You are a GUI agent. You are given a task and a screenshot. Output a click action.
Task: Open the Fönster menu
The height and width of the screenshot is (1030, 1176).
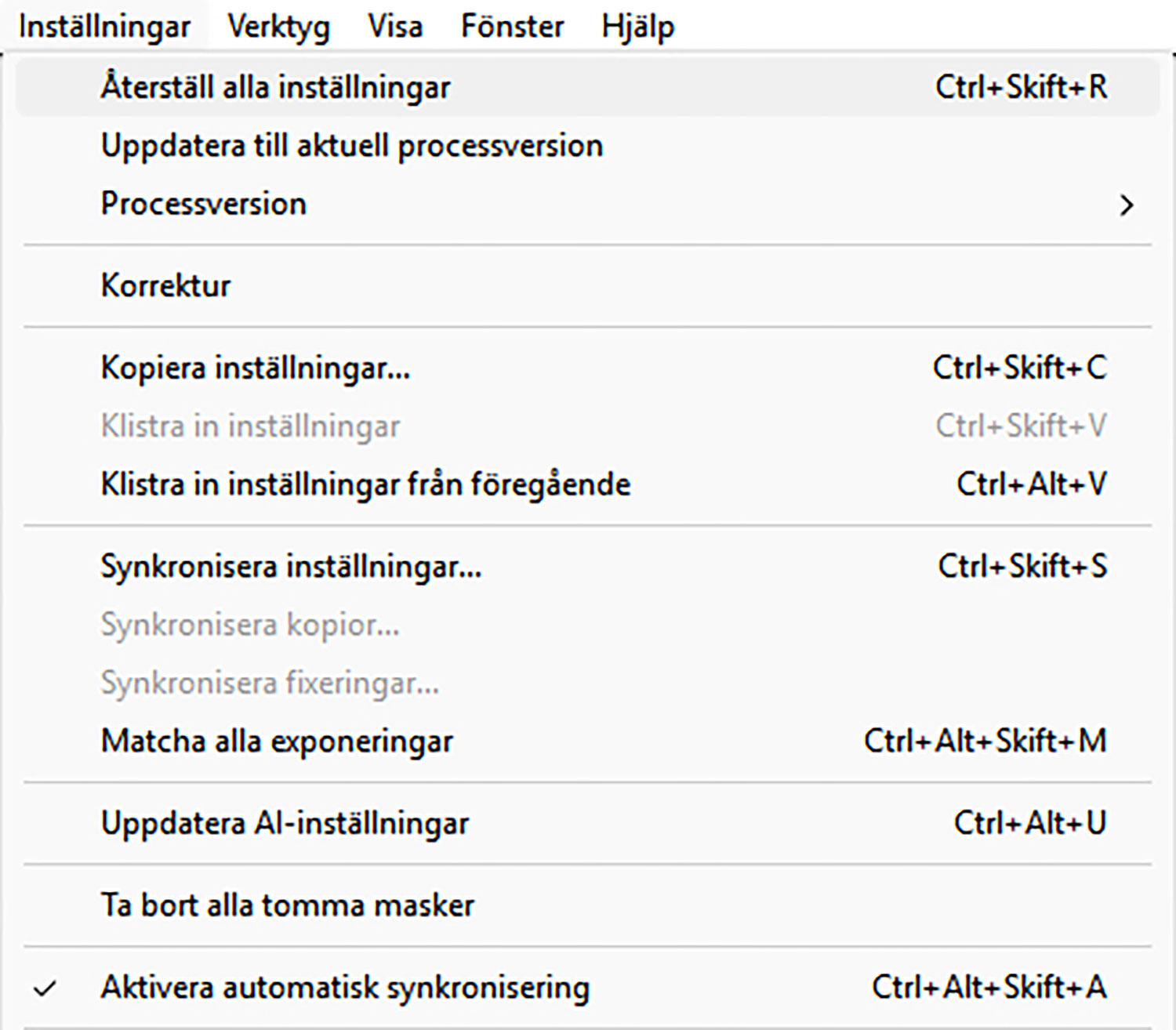click(512, 27)
